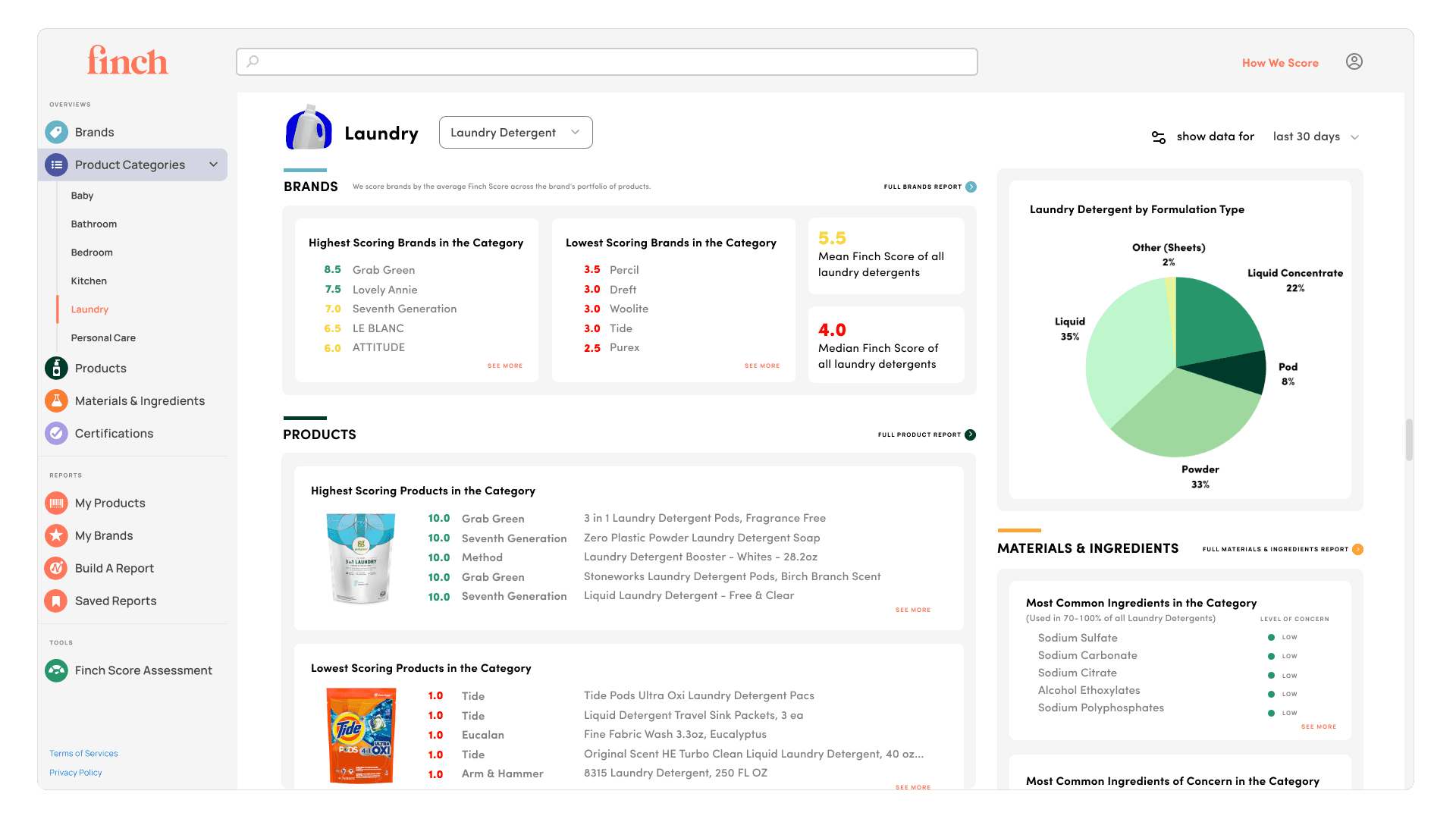The width and height of the screenshot is (1456, 819).
Task: Select Laundry category in sidebar
Action: tap(89, 309)
